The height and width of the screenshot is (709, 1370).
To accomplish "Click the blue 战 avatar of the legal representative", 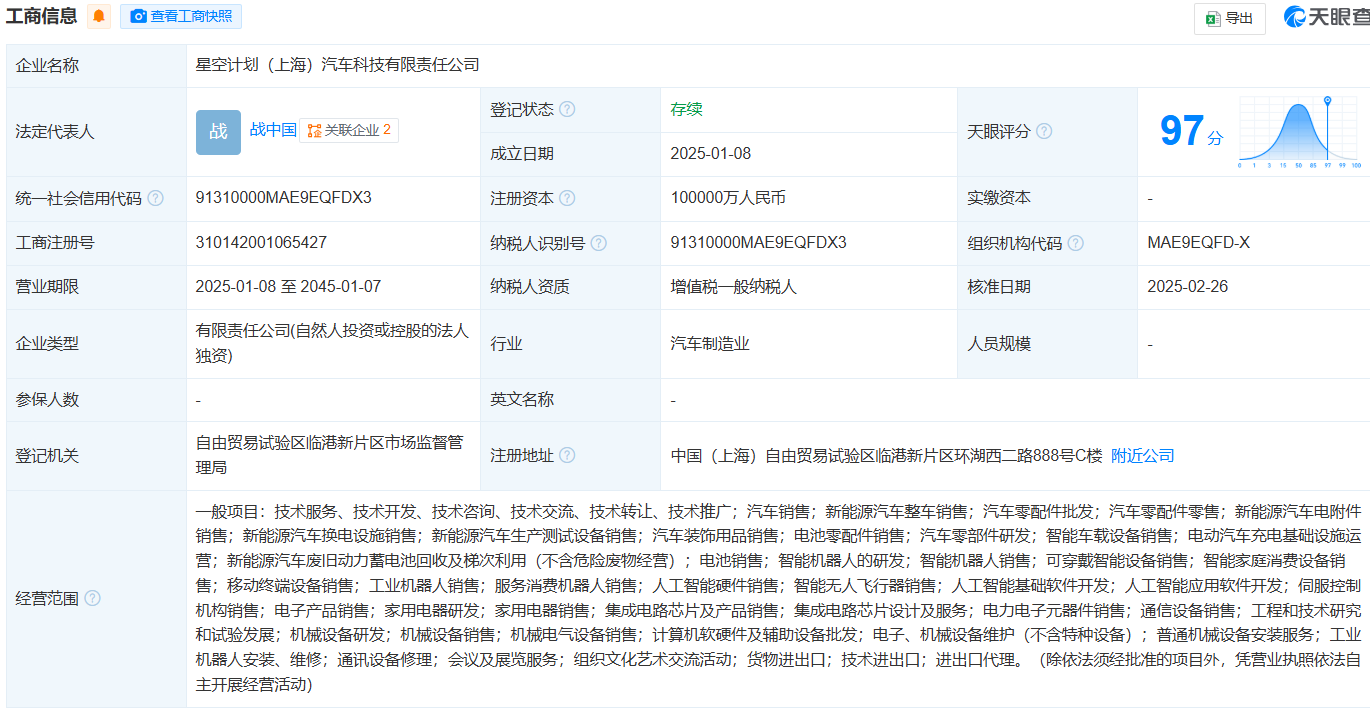I will tap(218, 132).
